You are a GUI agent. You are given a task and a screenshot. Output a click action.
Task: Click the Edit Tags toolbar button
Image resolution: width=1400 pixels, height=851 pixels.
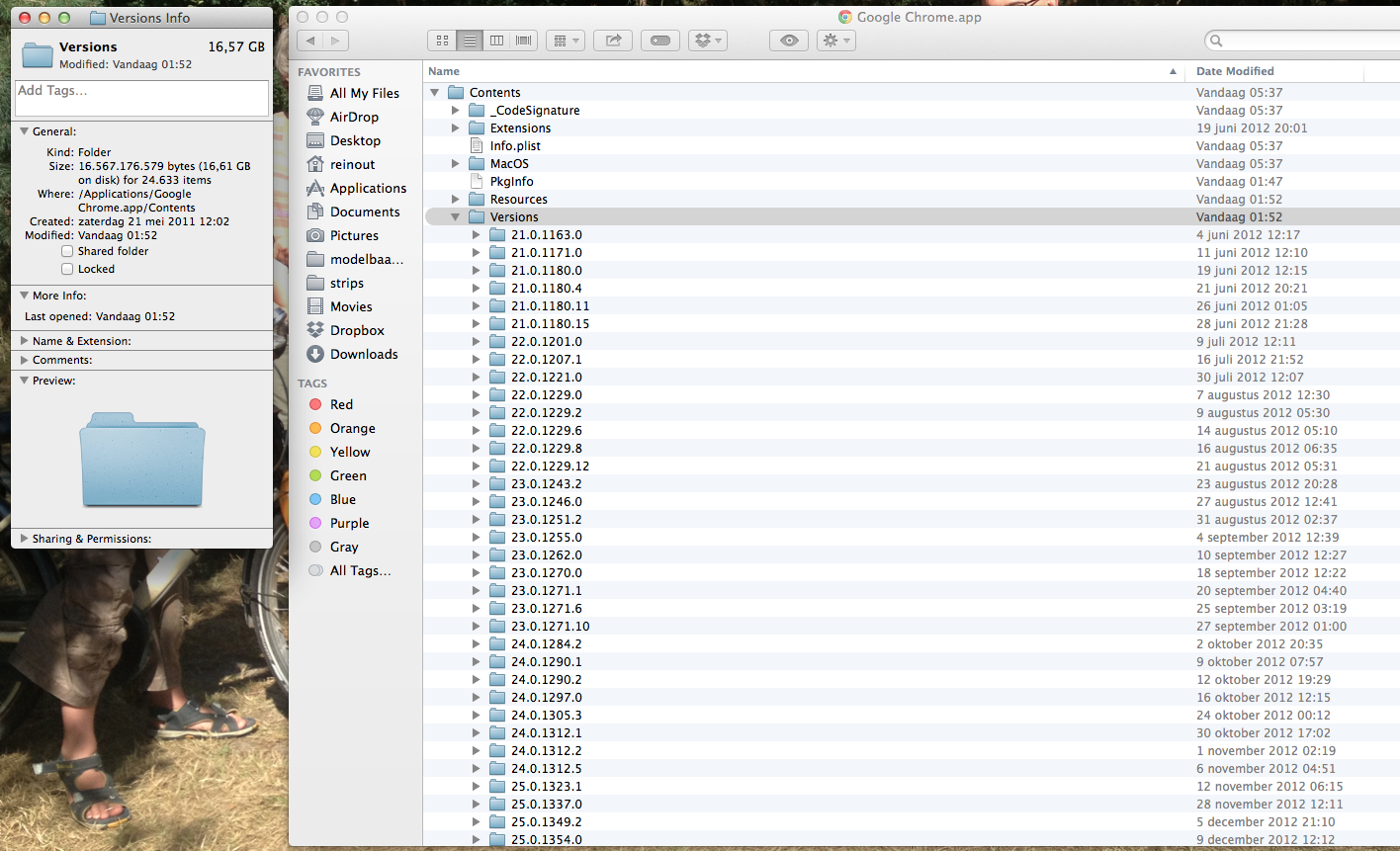coord(660,41)
